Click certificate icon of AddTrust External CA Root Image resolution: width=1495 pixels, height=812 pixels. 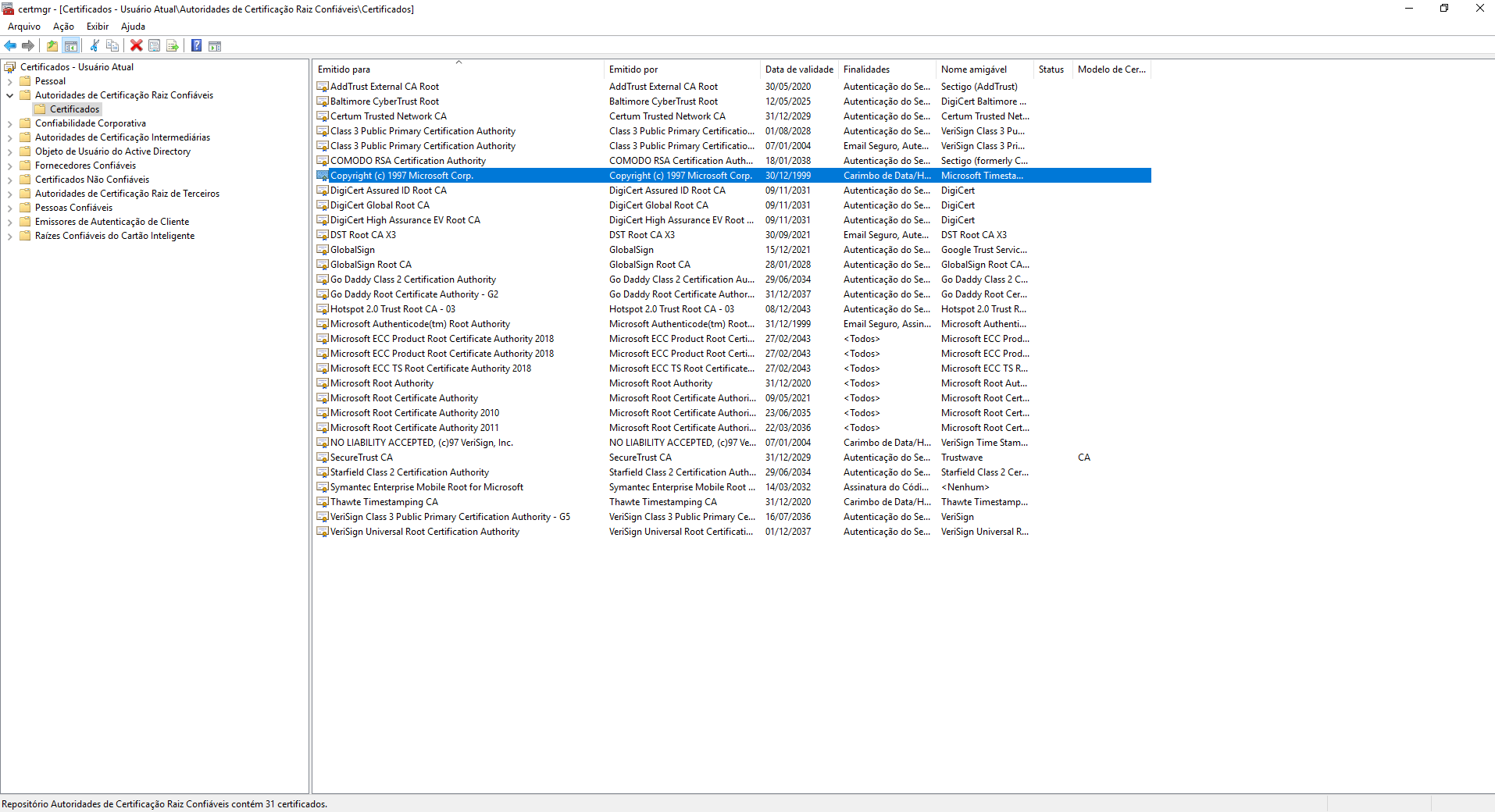coord(323,87)
